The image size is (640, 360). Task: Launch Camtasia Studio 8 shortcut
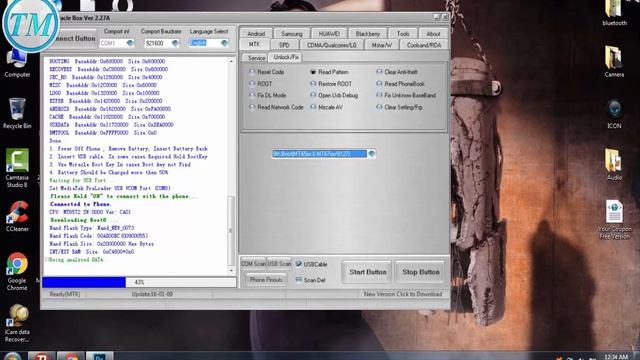tap(17, 167)
